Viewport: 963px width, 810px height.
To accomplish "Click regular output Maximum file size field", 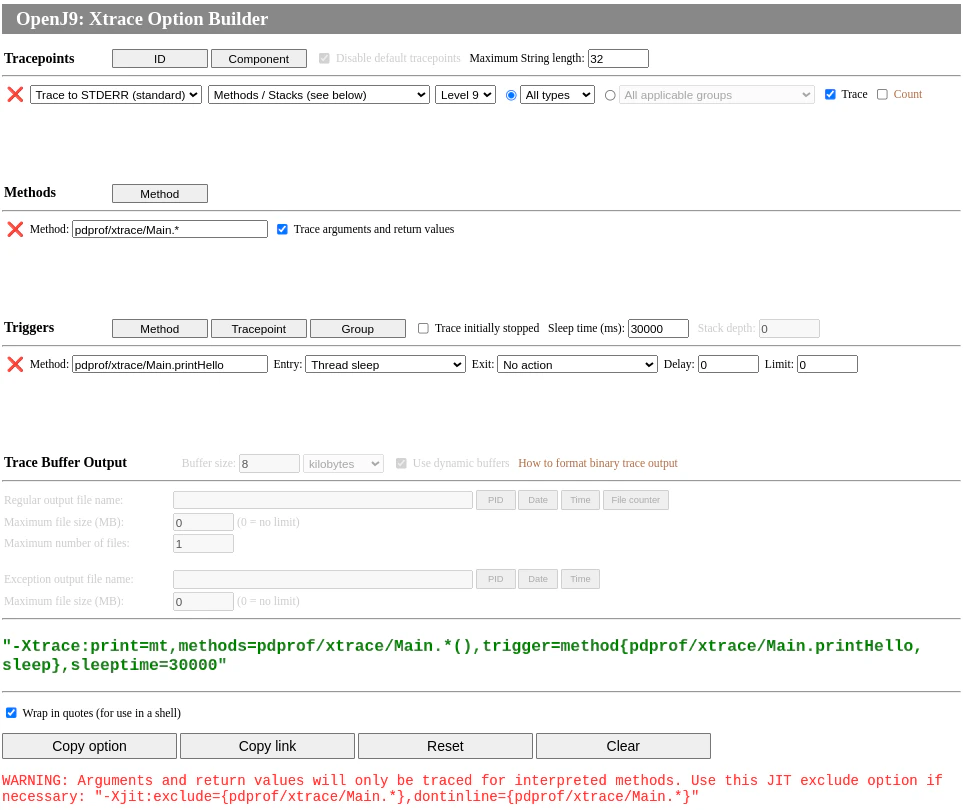I will 203,523.
